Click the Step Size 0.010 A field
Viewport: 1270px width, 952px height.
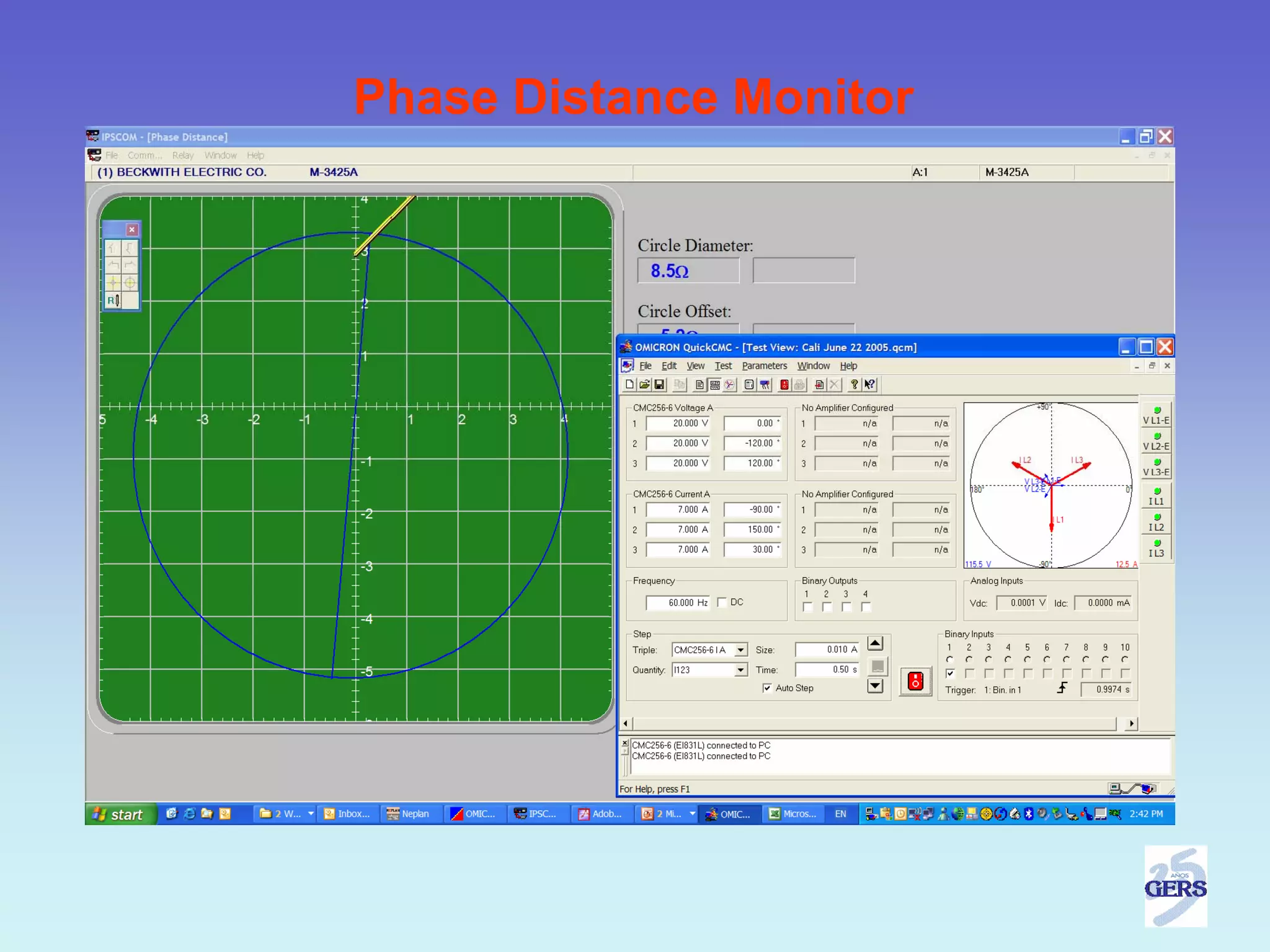[x=827, y=650]
